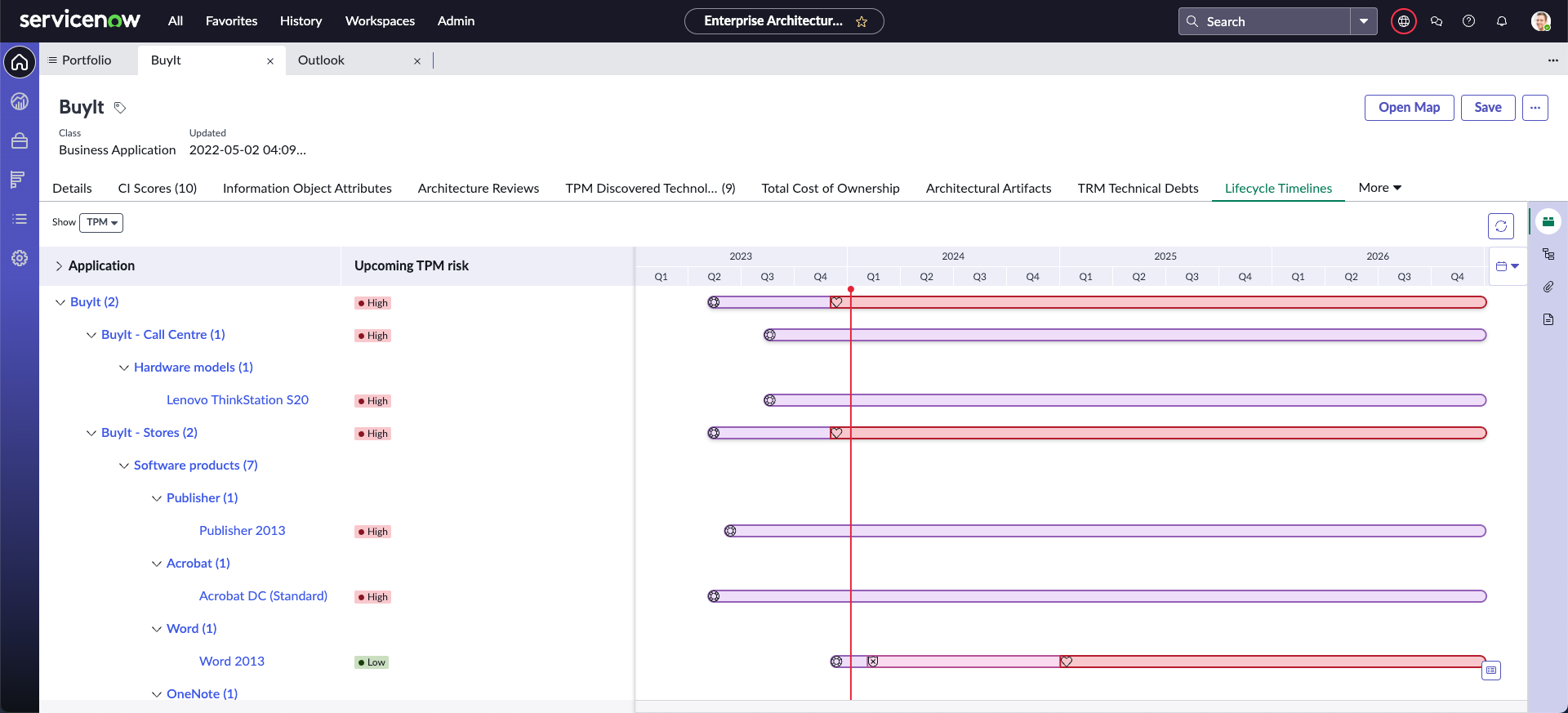Screen dimensions: 1568x713
Task: Collapse the BuyIt - Stores (2) node
Action: pos(91,433)
